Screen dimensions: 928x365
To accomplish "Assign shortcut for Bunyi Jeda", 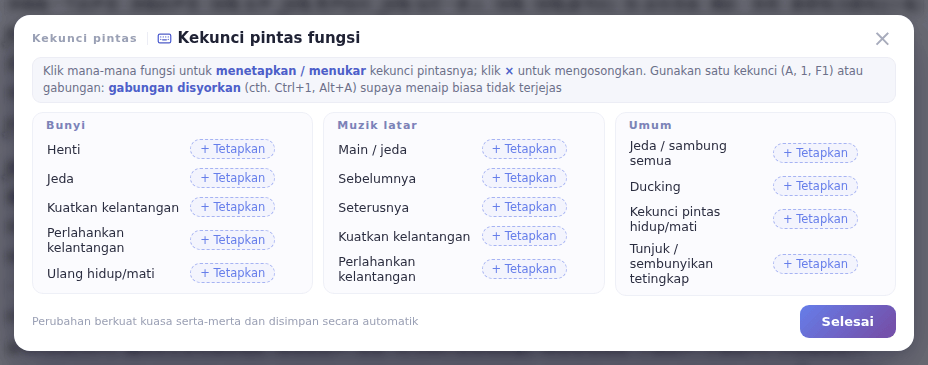I will (x=232, y=178).
